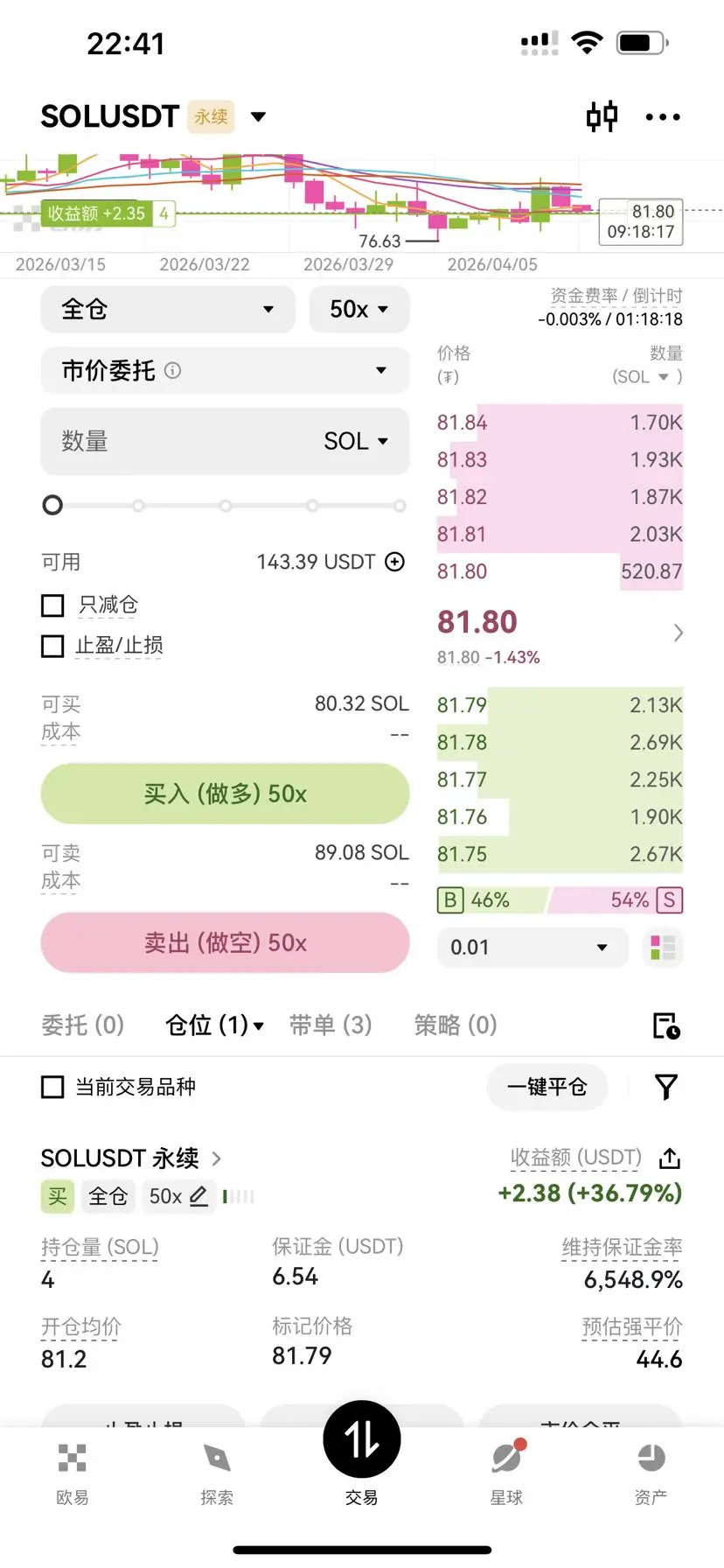Open the three-dot more options menu
This screenshot has height=1568, width=724.
point(663,117)
